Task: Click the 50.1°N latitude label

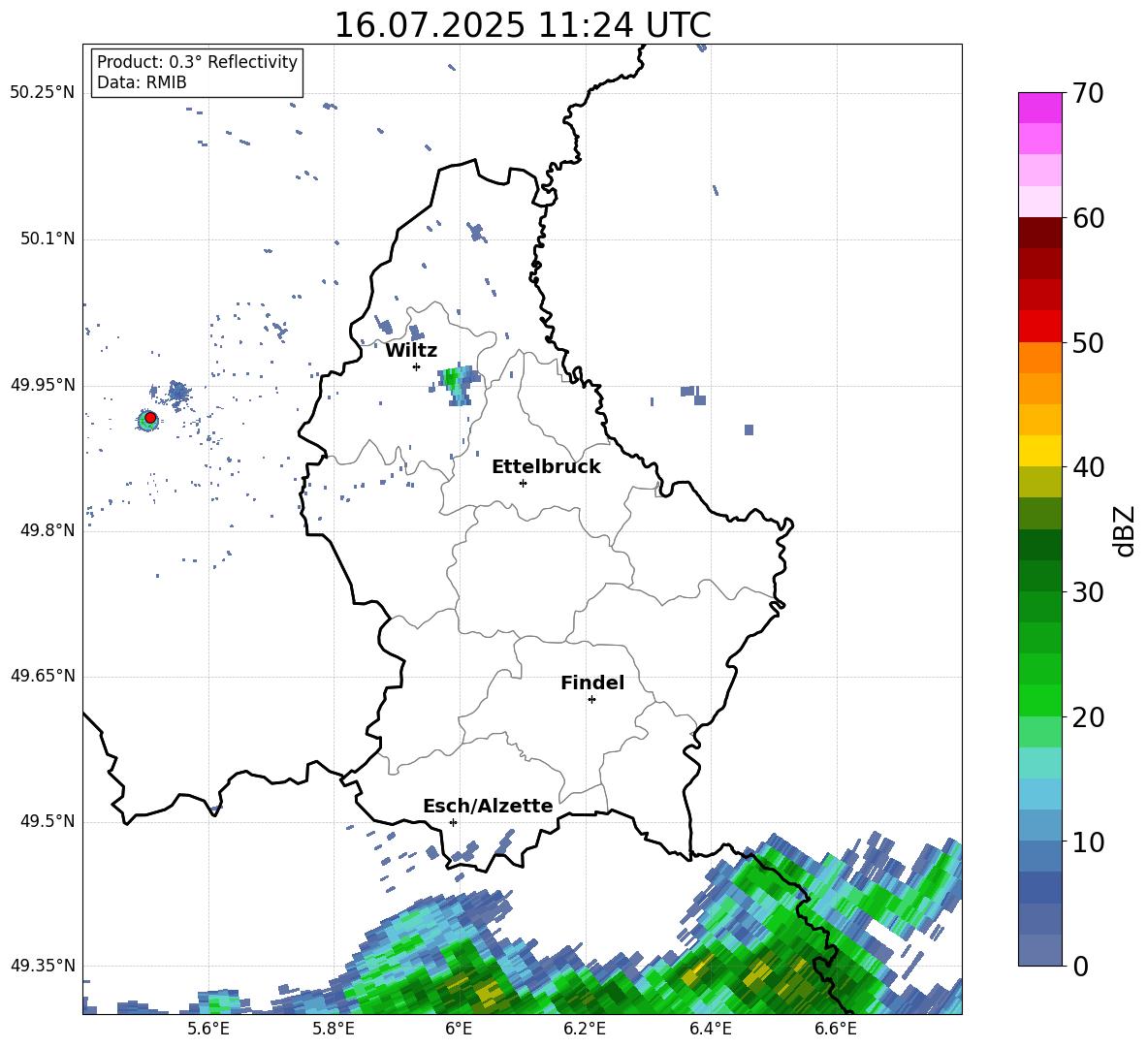Action: [x=48, y=239]
